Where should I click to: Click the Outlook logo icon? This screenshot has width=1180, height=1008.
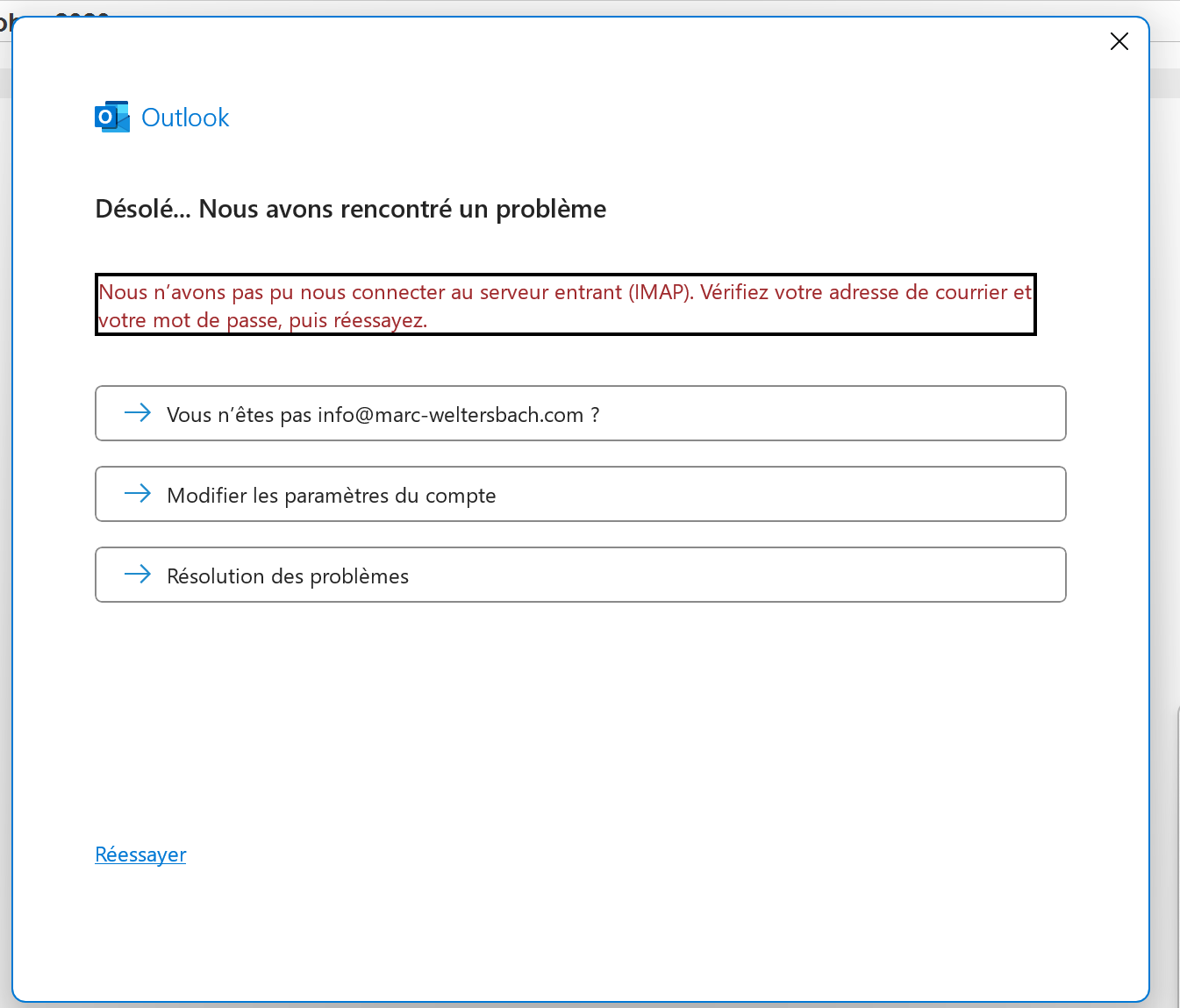111,117
